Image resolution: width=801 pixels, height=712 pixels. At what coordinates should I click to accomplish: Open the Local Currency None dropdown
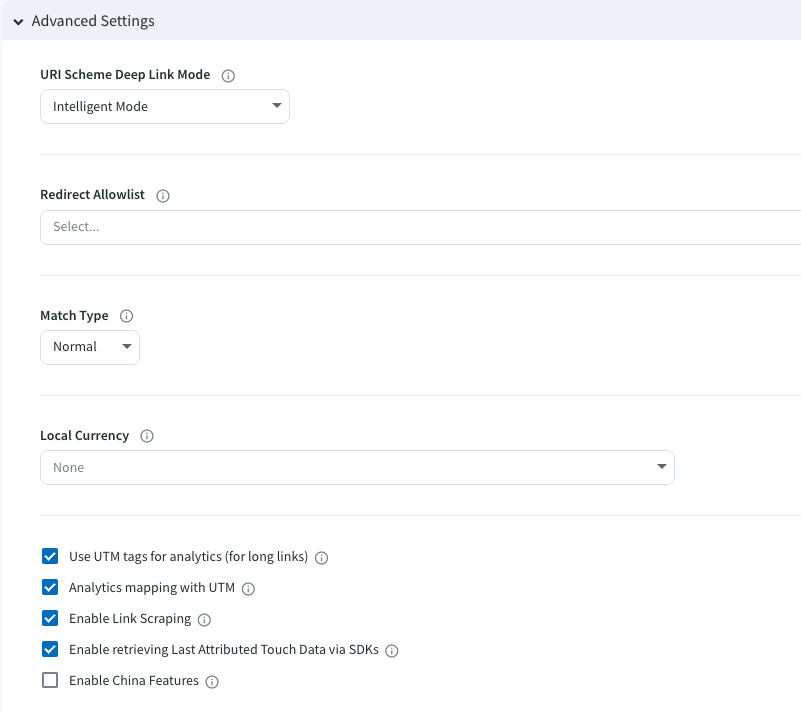(x=357, y=467)
